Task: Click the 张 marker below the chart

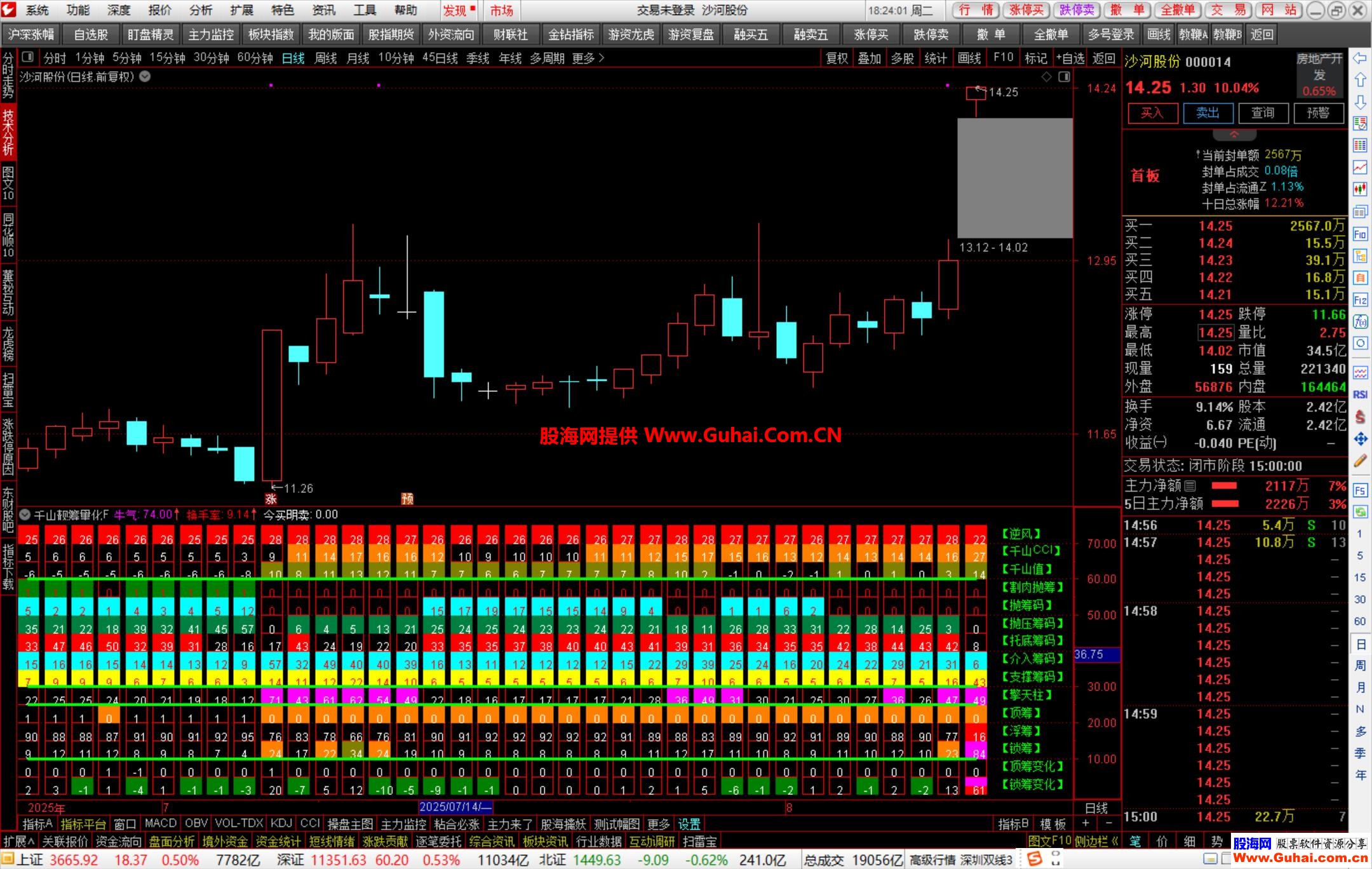Action: (271, 499)
